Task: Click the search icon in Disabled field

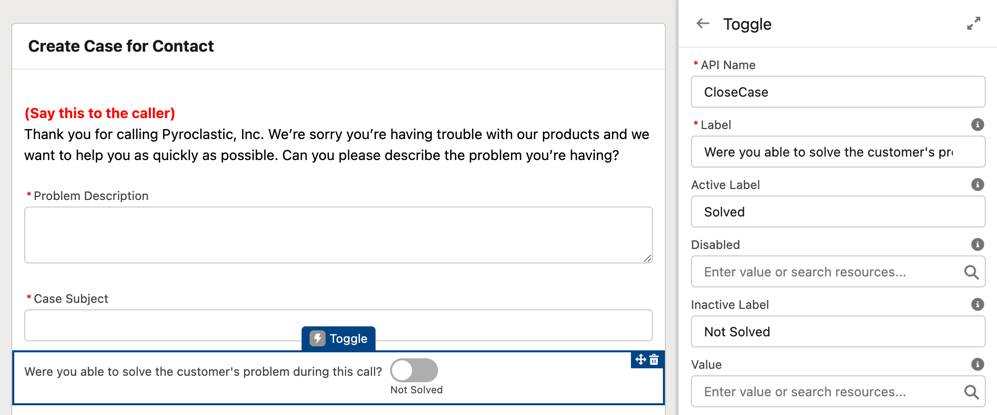Action: pyautogui.click(x=971, y=272)
